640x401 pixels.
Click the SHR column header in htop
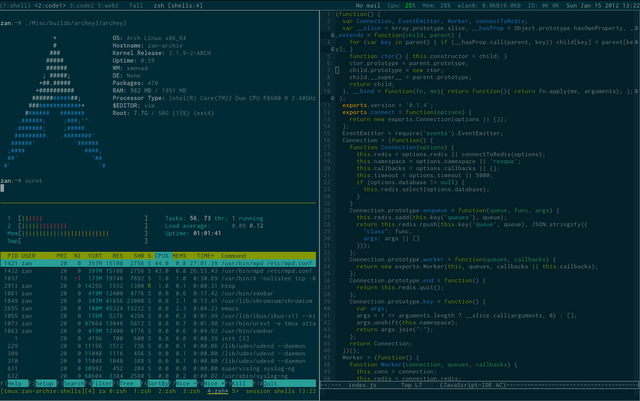tap(139, 256)
